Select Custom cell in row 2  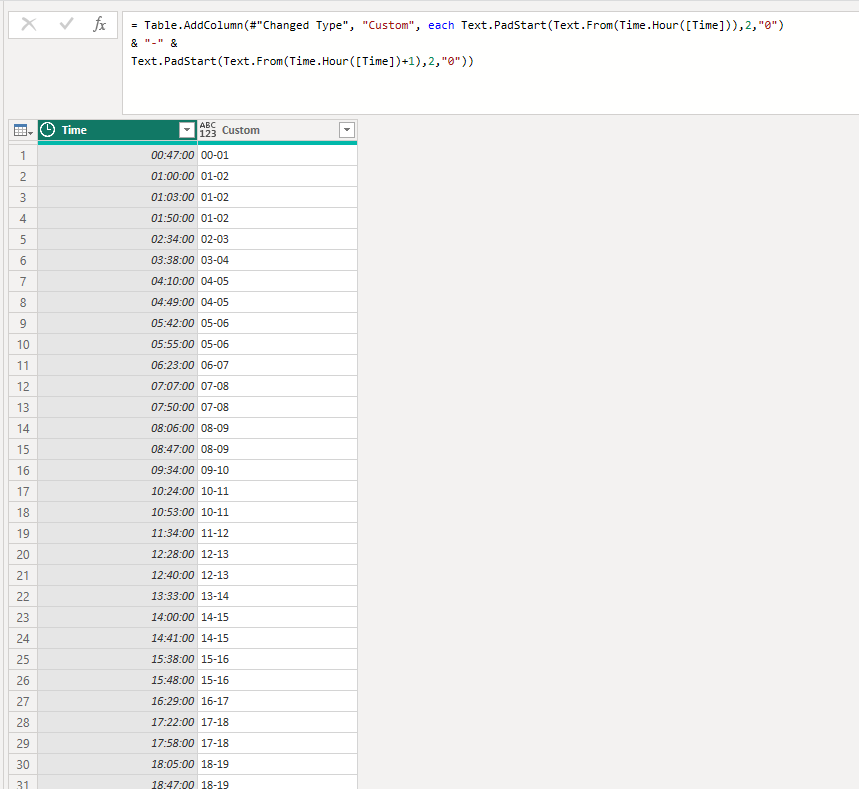tap(277, 176)
